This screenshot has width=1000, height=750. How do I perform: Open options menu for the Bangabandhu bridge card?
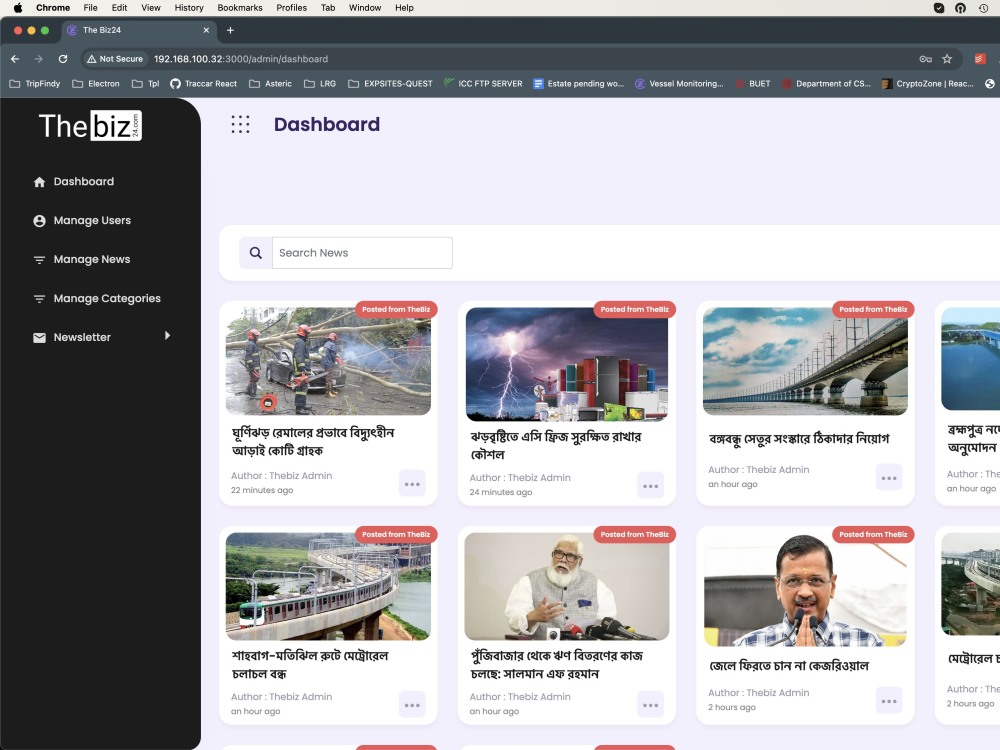[889, 478]
